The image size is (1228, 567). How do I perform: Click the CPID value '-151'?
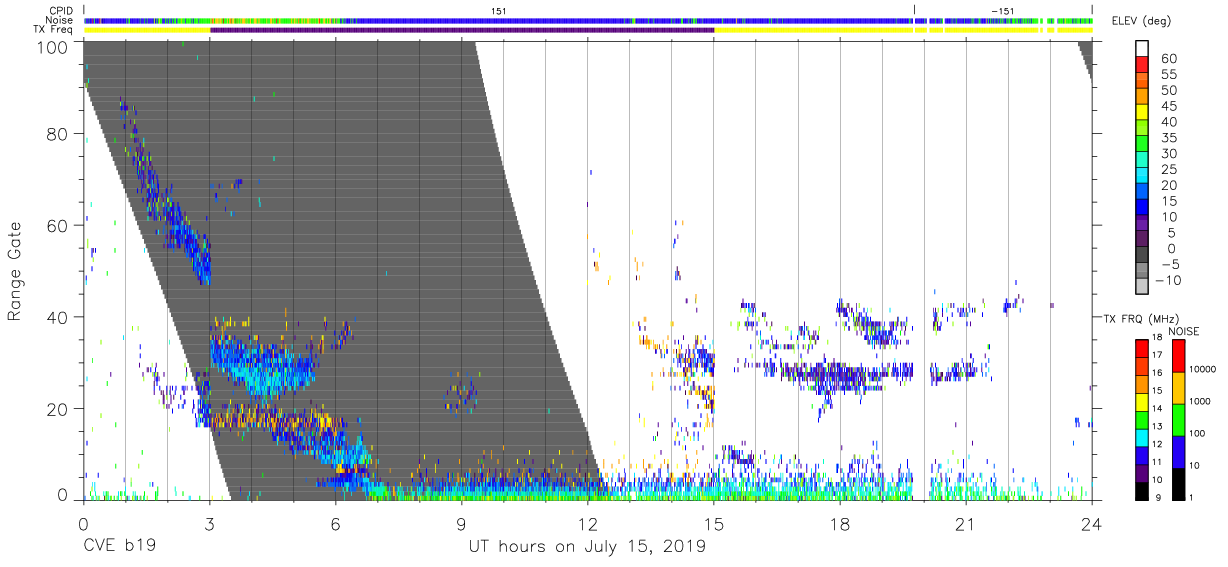[1002, 10]
